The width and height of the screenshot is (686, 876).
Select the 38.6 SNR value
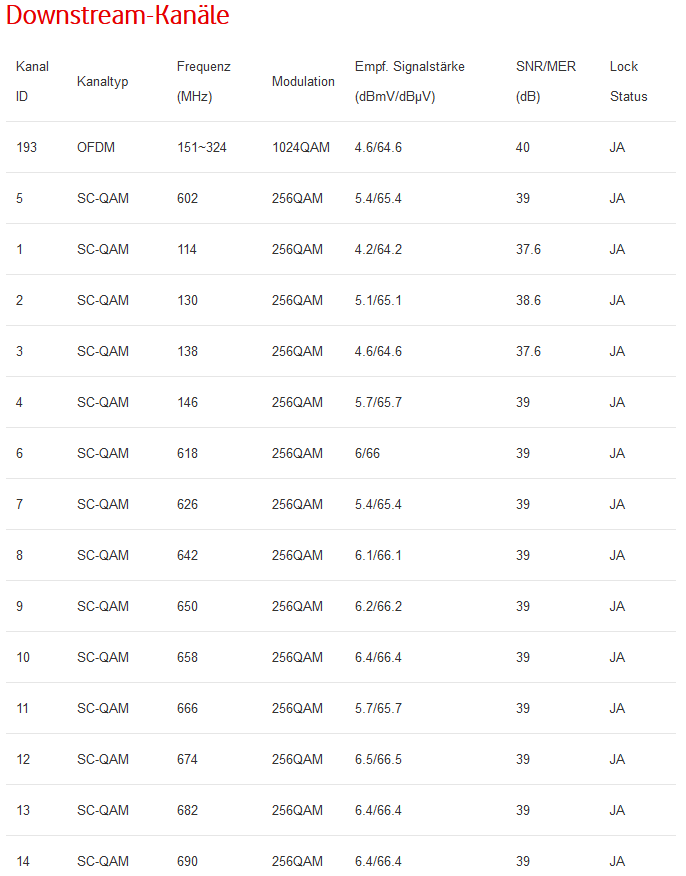pyautogui.click(x=528, y=300)
